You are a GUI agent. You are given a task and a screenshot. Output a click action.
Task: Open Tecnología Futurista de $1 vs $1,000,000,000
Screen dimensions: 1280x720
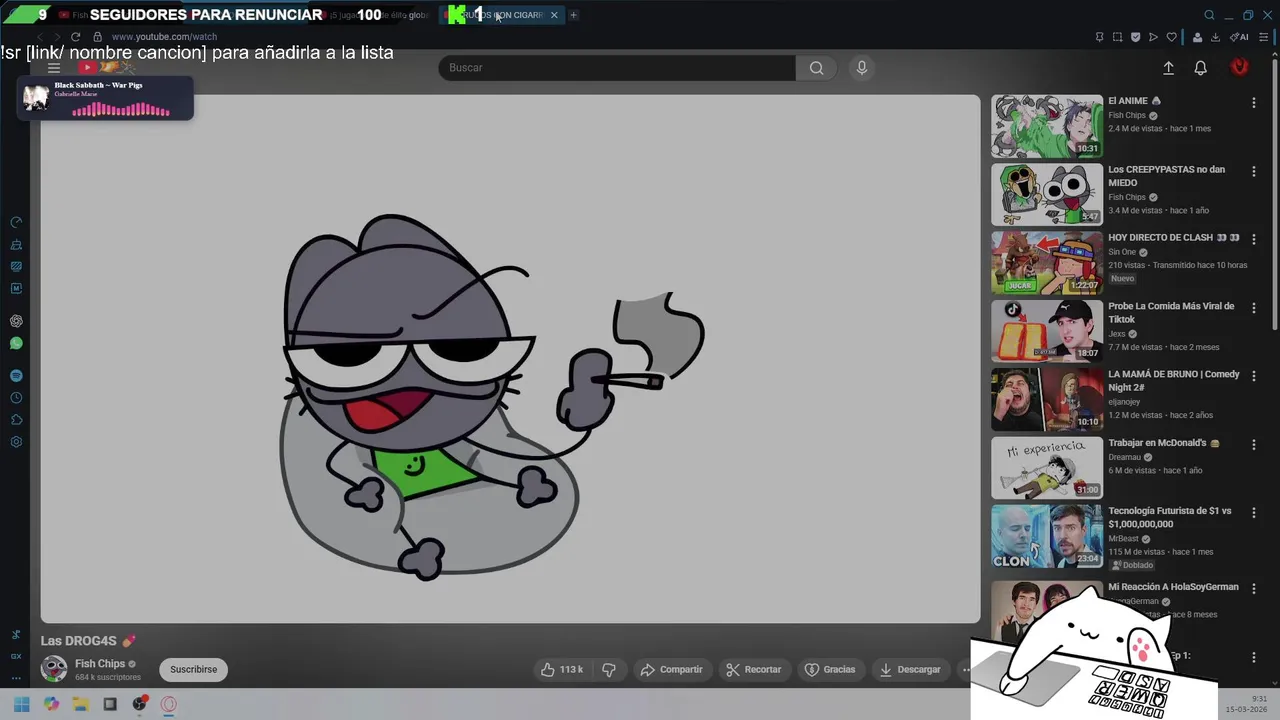coord(1170,517)
